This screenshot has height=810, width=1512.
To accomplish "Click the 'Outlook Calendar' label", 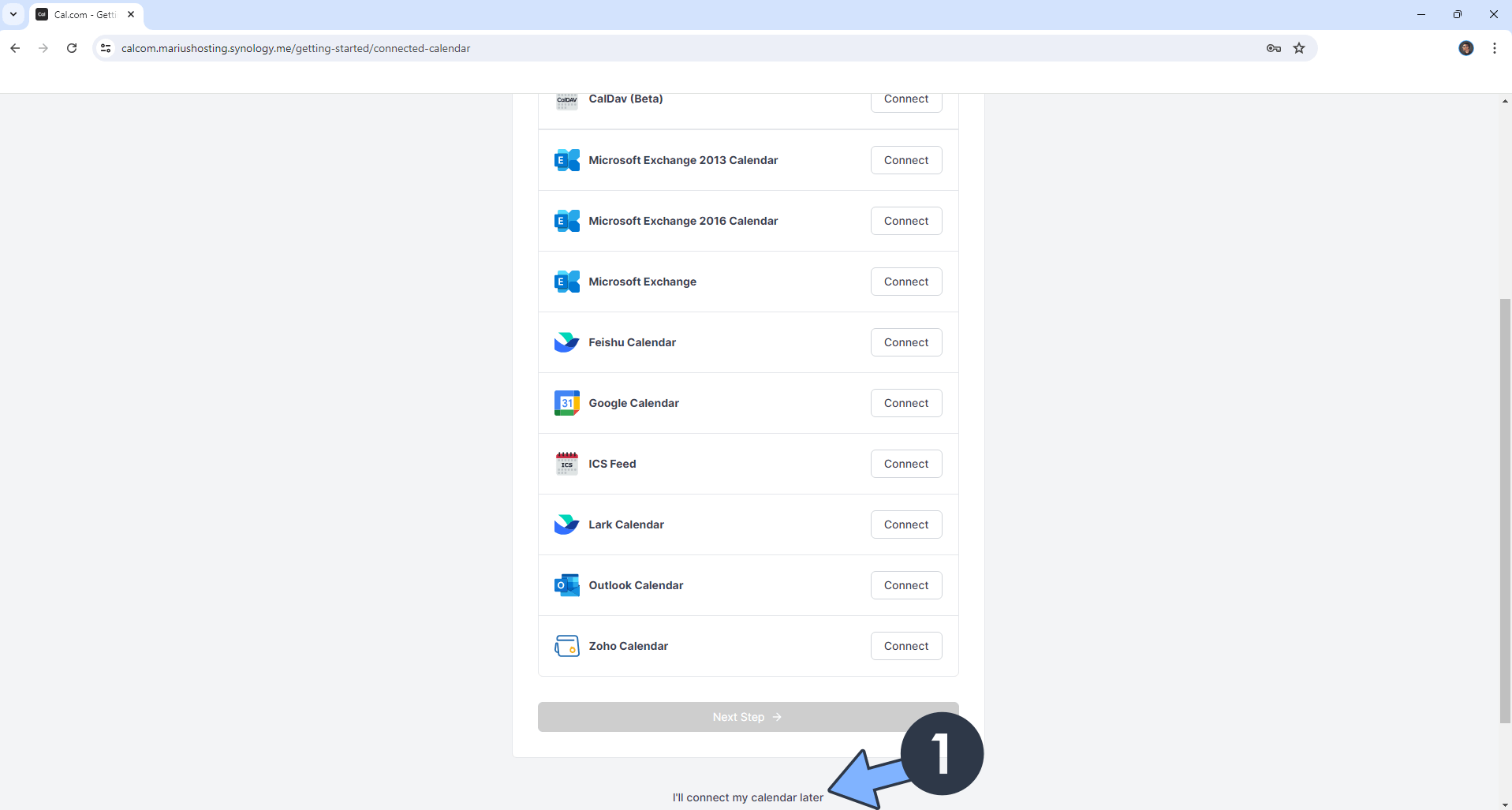I will coord(636,585).
